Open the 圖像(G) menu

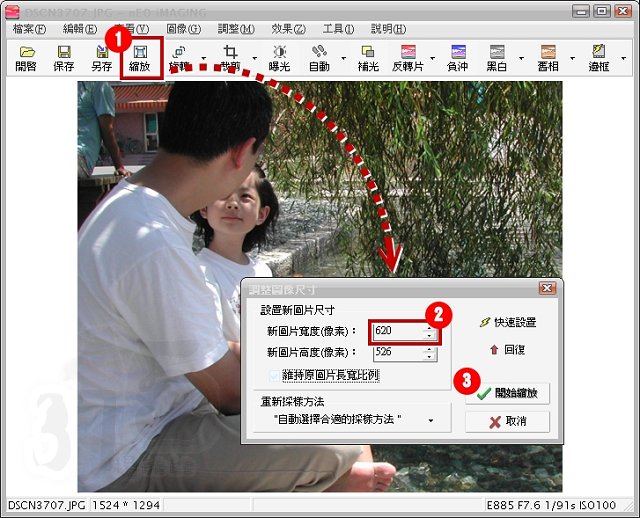pos(184,29)
